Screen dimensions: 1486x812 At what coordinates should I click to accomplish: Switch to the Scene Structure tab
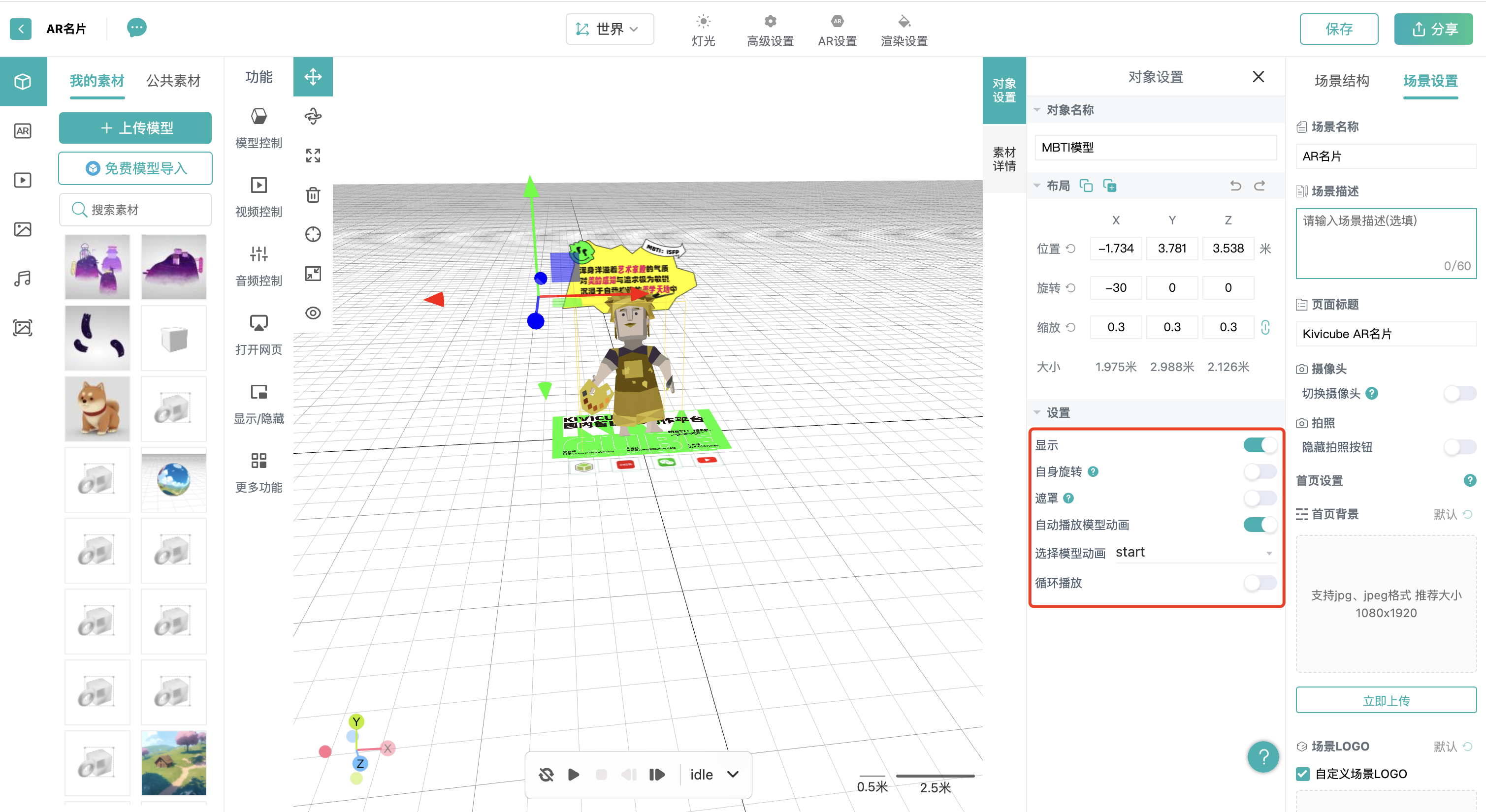pos(1341,81)
